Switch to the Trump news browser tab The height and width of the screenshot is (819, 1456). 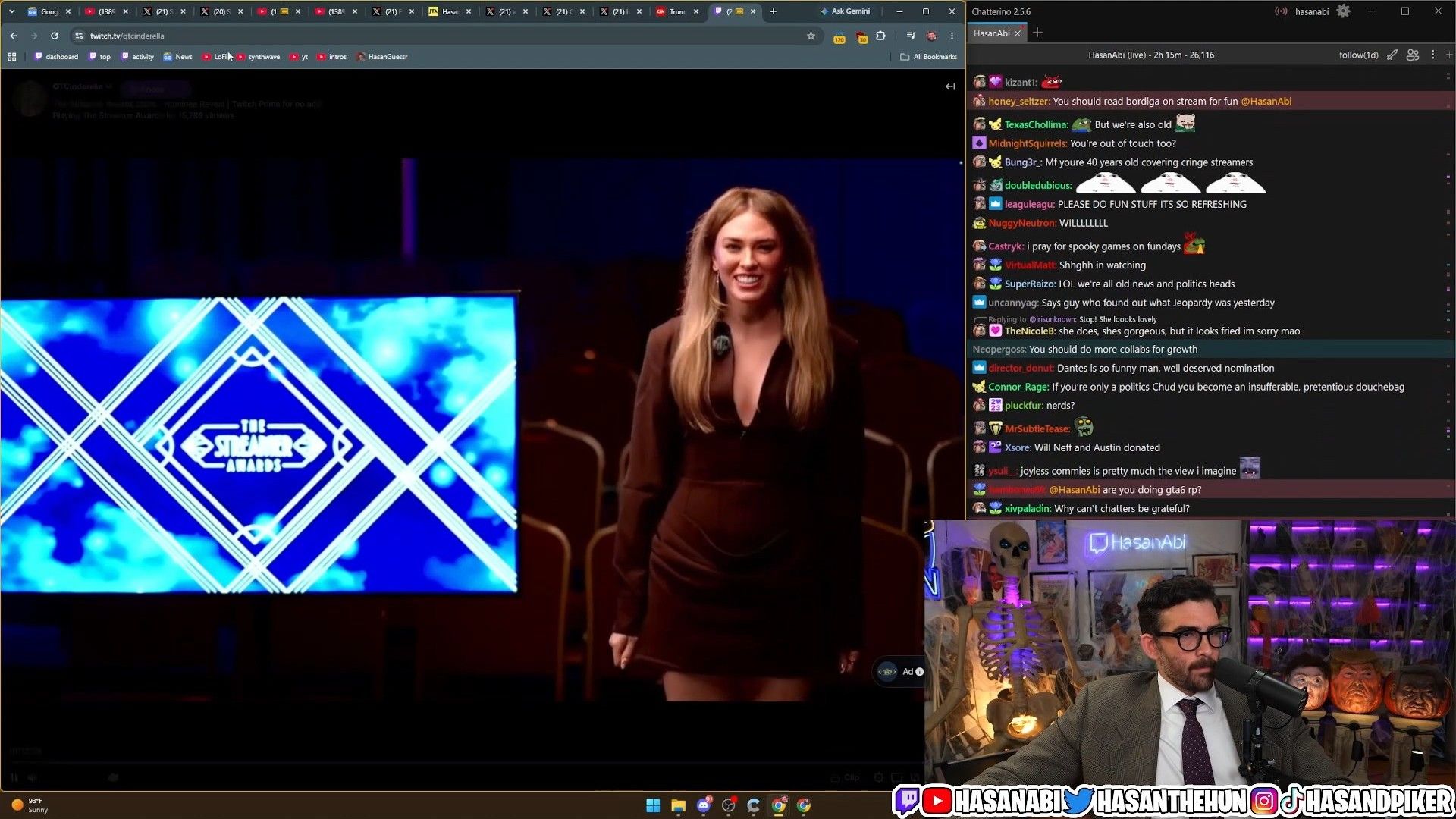677,11
